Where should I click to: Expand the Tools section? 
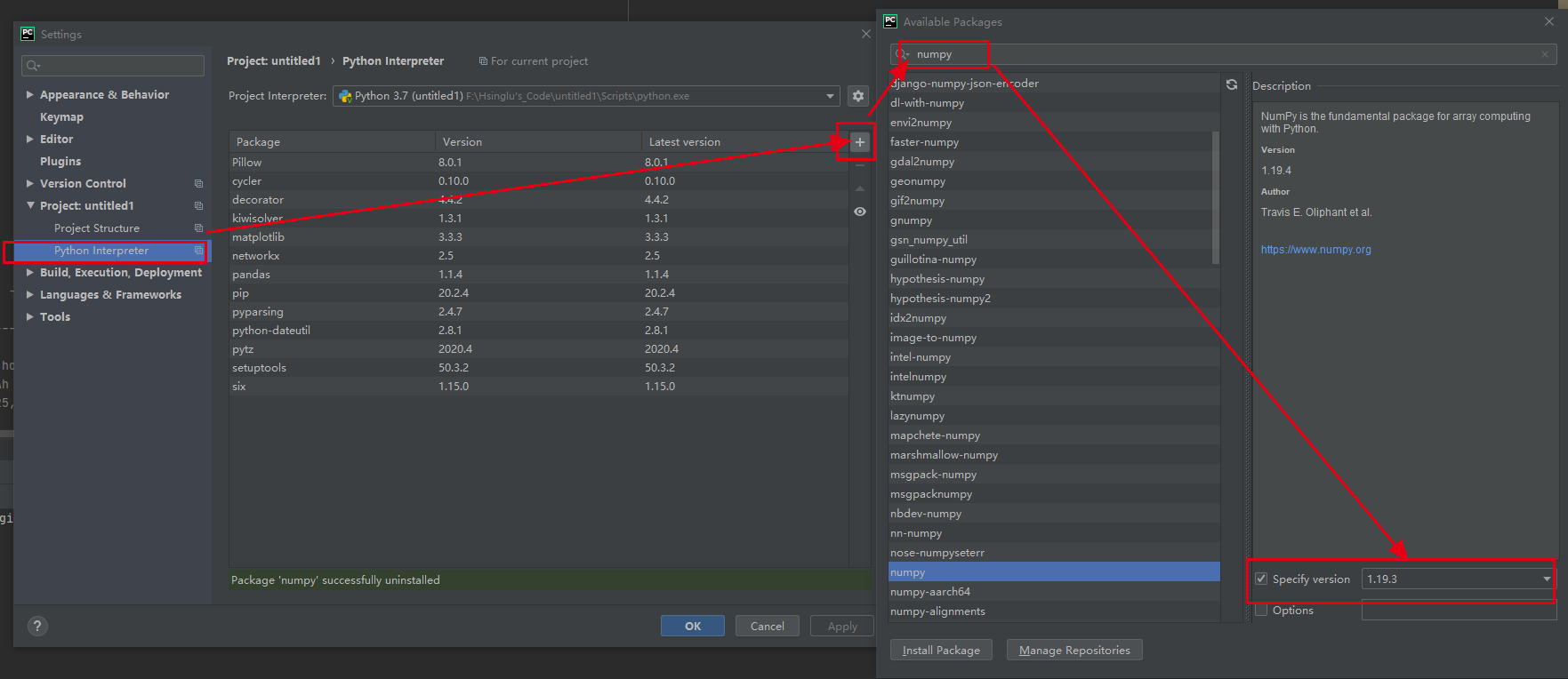[30, 316]
